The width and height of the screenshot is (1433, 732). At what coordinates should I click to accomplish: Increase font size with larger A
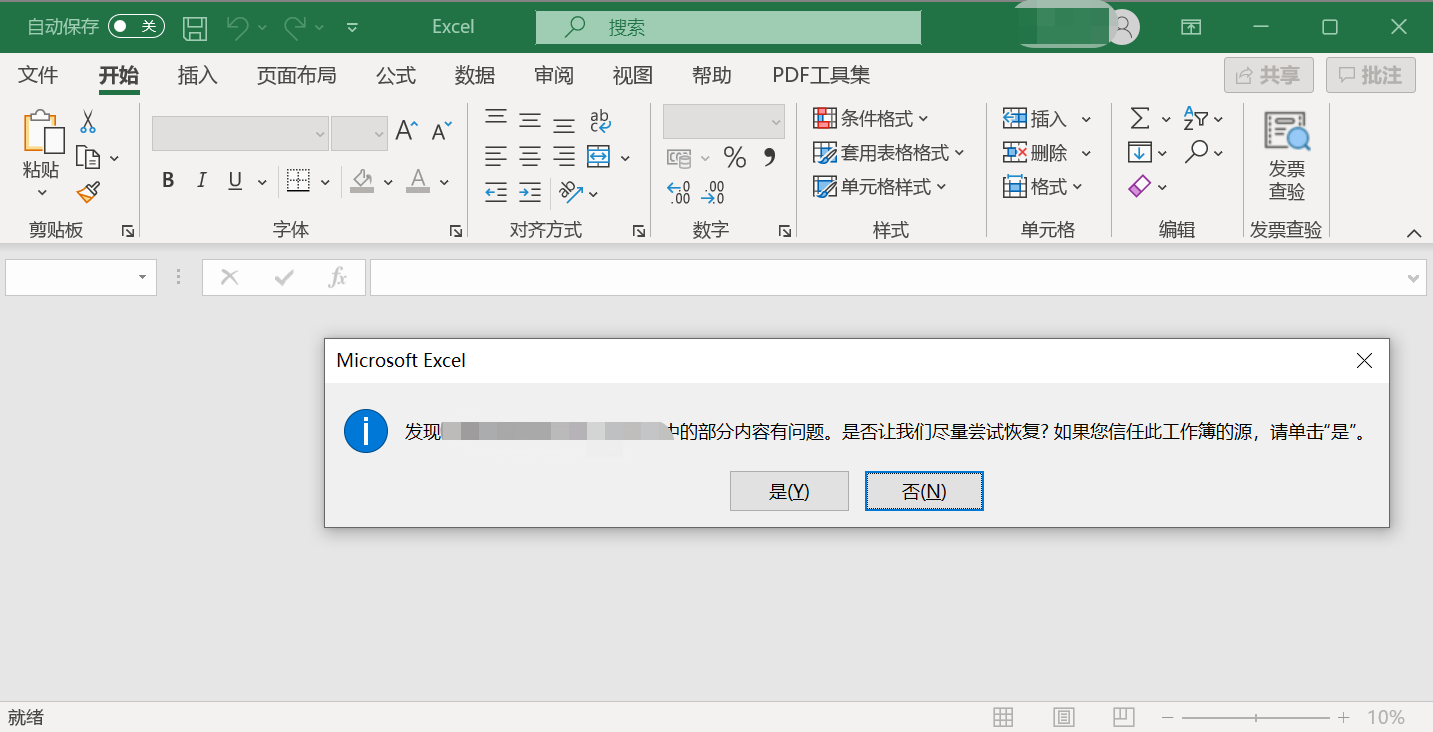tap(406, 130)
